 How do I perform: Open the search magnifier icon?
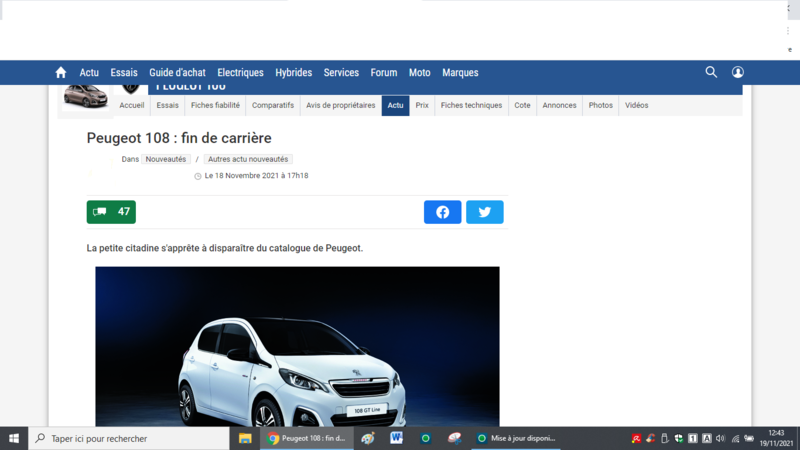[711, 72]
